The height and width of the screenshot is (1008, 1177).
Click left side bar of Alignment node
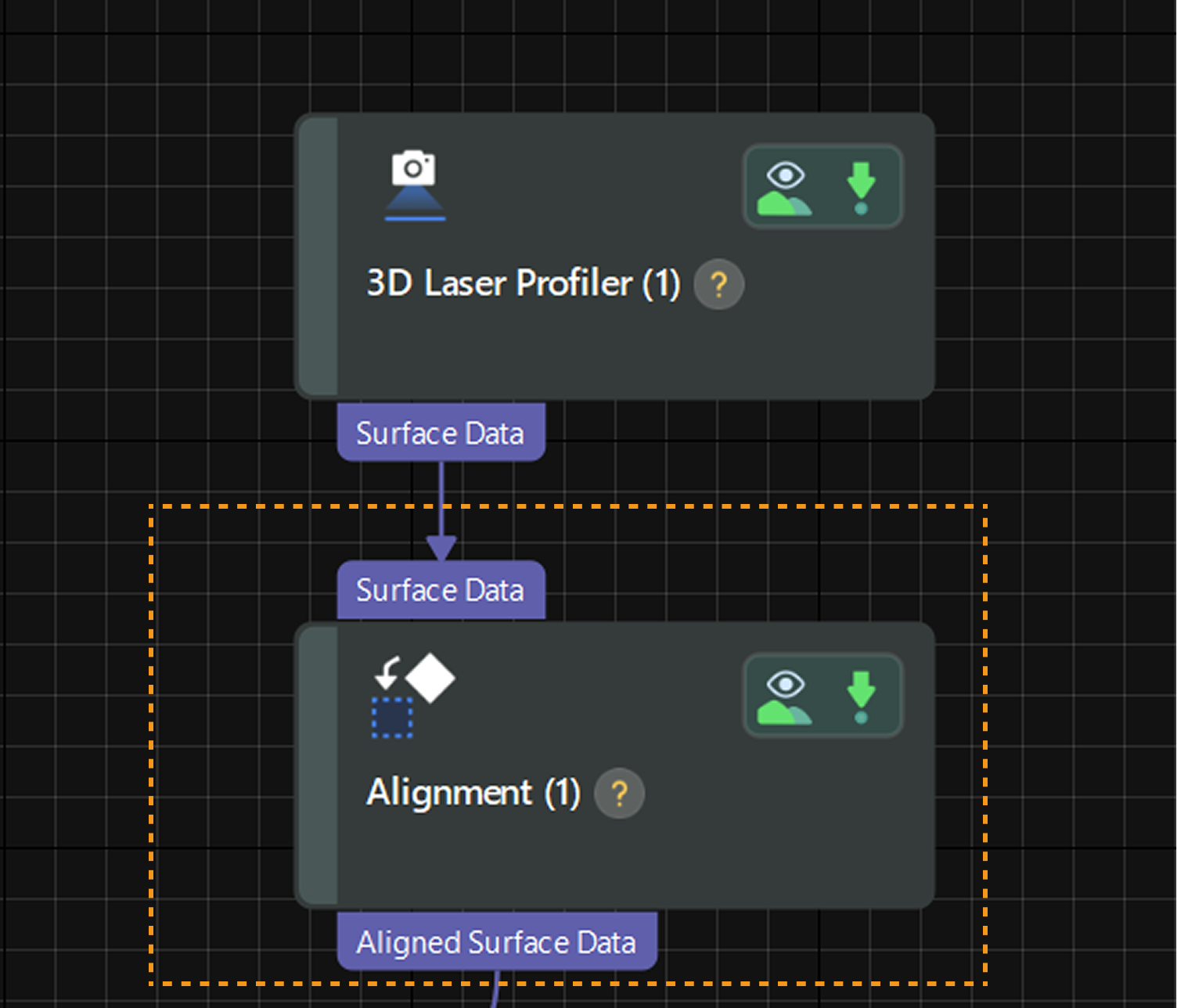[x=318, y=765]
